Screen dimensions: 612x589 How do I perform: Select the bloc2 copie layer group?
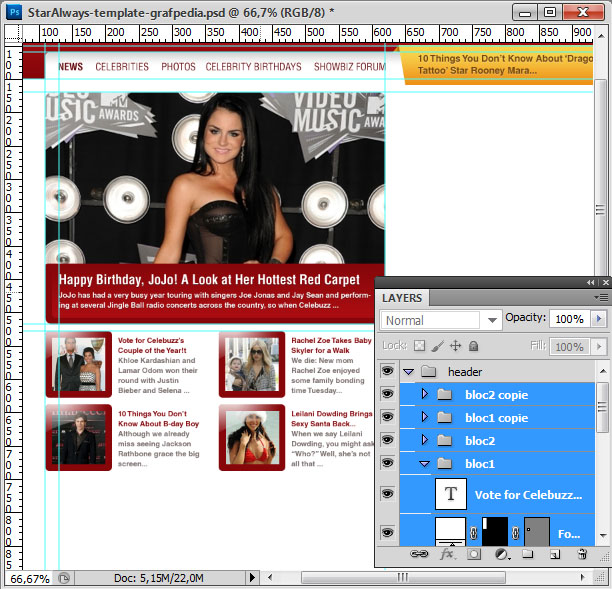[x=498, y=394]
